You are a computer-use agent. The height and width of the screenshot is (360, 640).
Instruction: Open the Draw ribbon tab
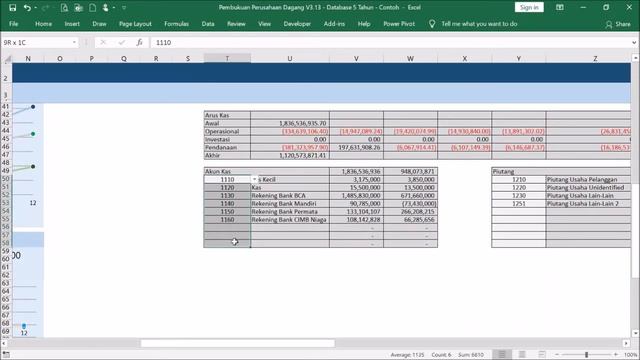99,24
